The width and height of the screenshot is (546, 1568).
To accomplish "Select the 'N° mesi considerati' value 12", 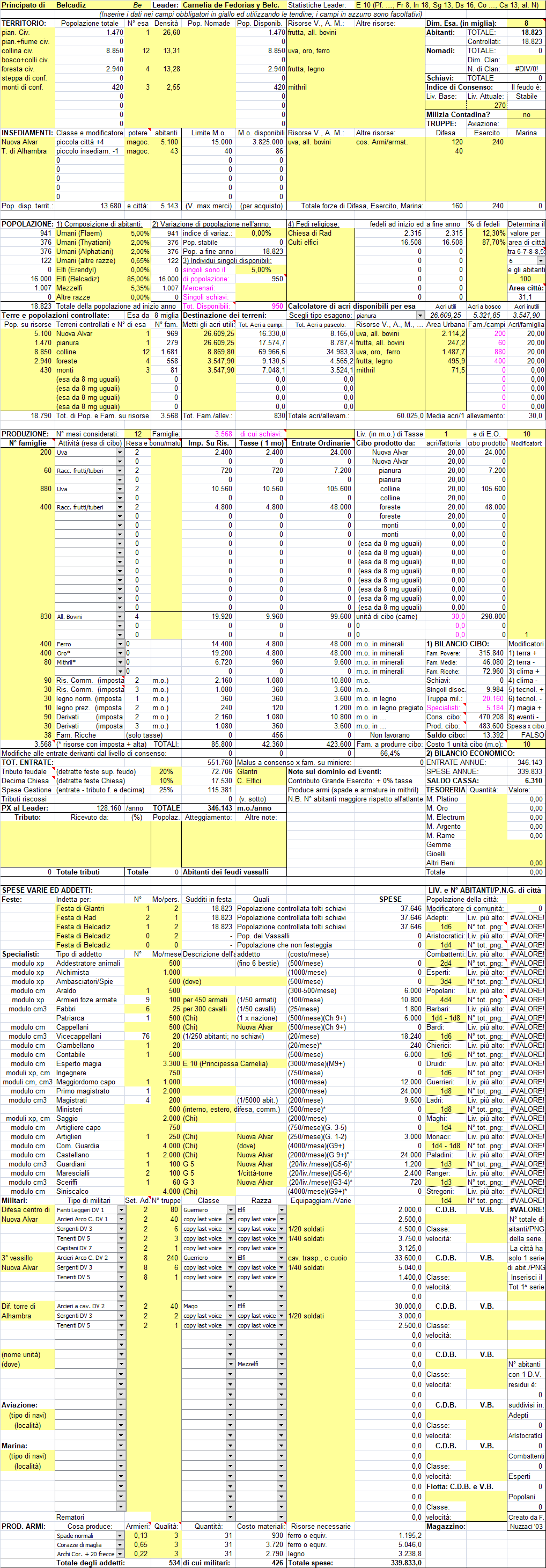I will [138, 434].
